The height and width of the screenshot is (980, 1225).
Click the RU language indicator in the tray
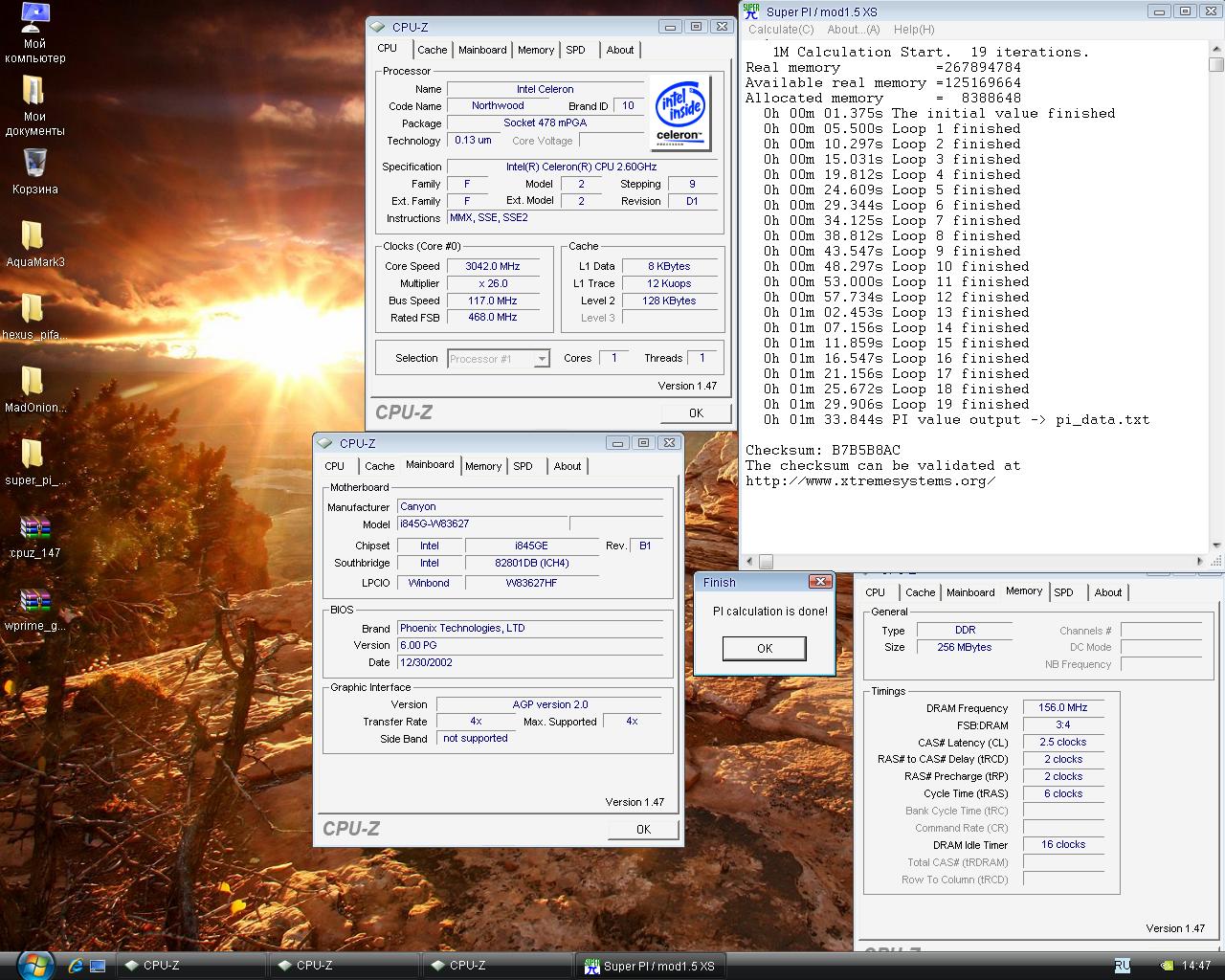pos(1122,966)
